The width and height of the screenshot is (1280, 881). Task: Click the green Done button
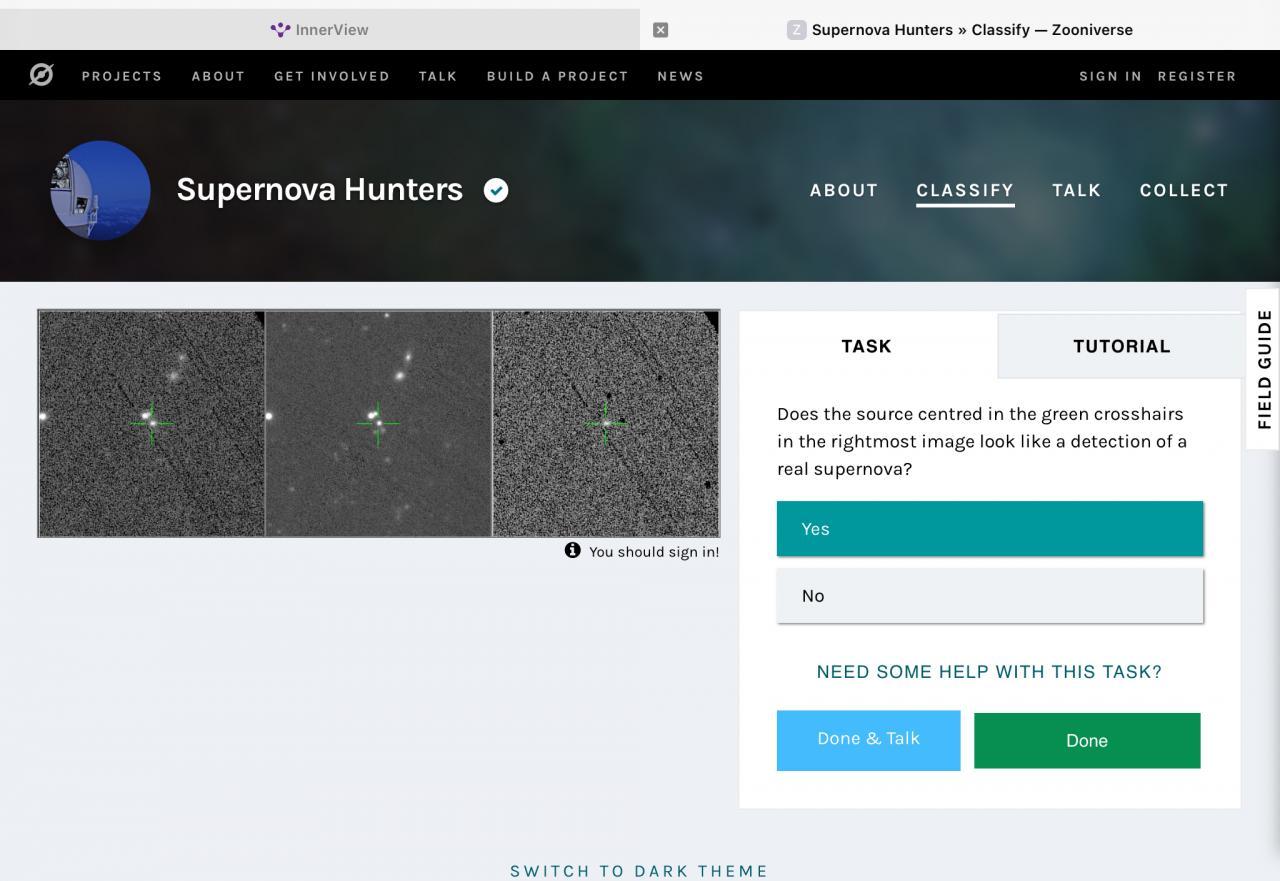[x=1087, y=741]
